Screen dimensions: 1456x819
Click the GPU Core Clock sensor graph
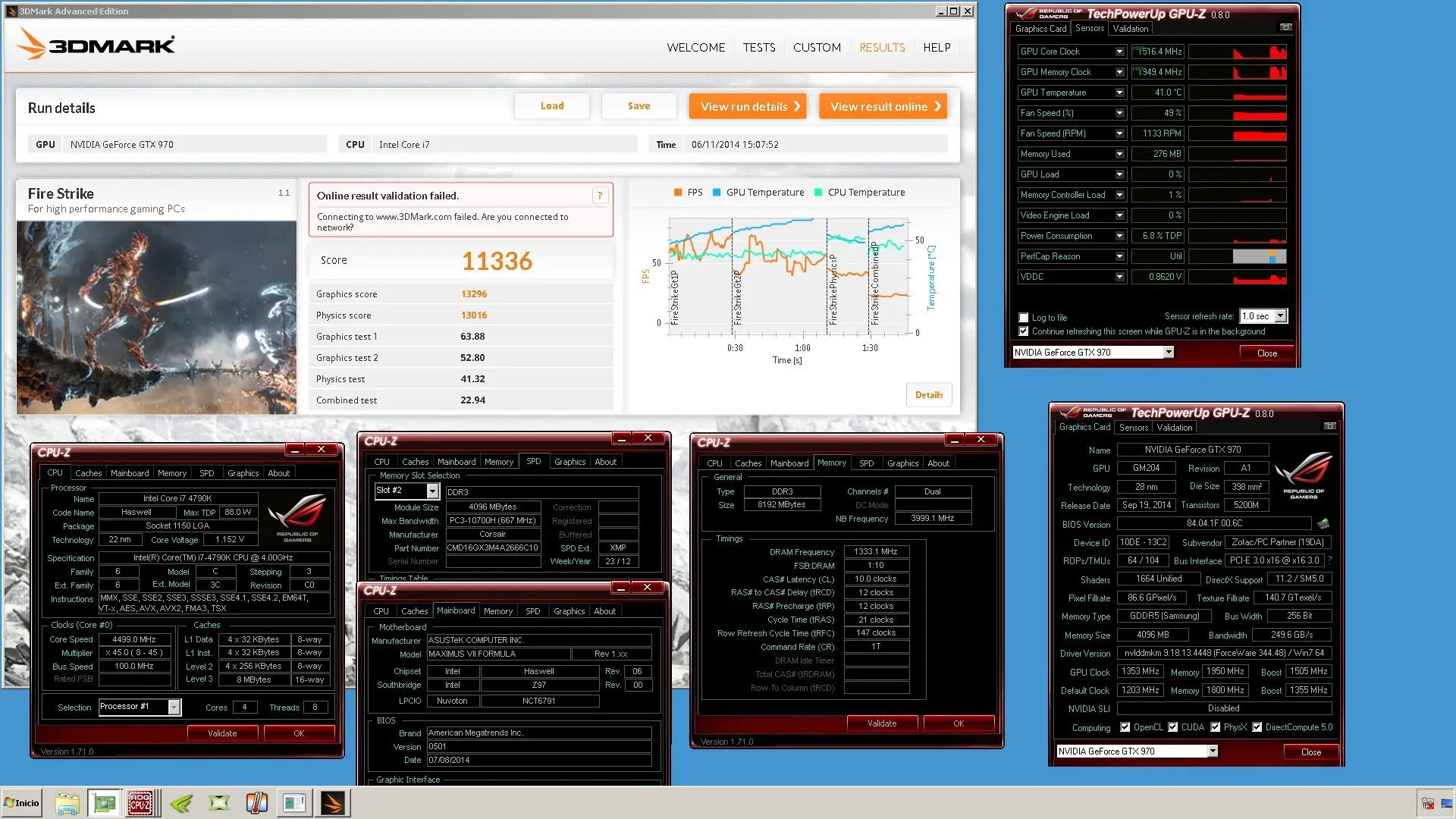[x=1238, y=52]
